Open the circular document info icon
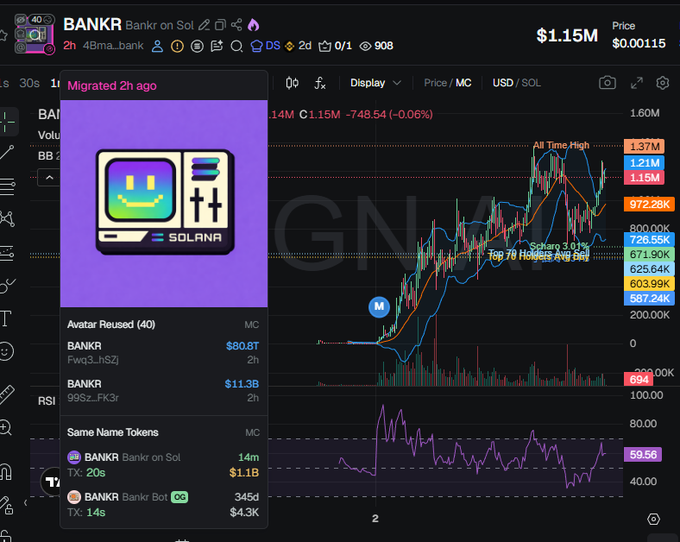The height and width of the screenshot is (542, 680). [197, 46]
